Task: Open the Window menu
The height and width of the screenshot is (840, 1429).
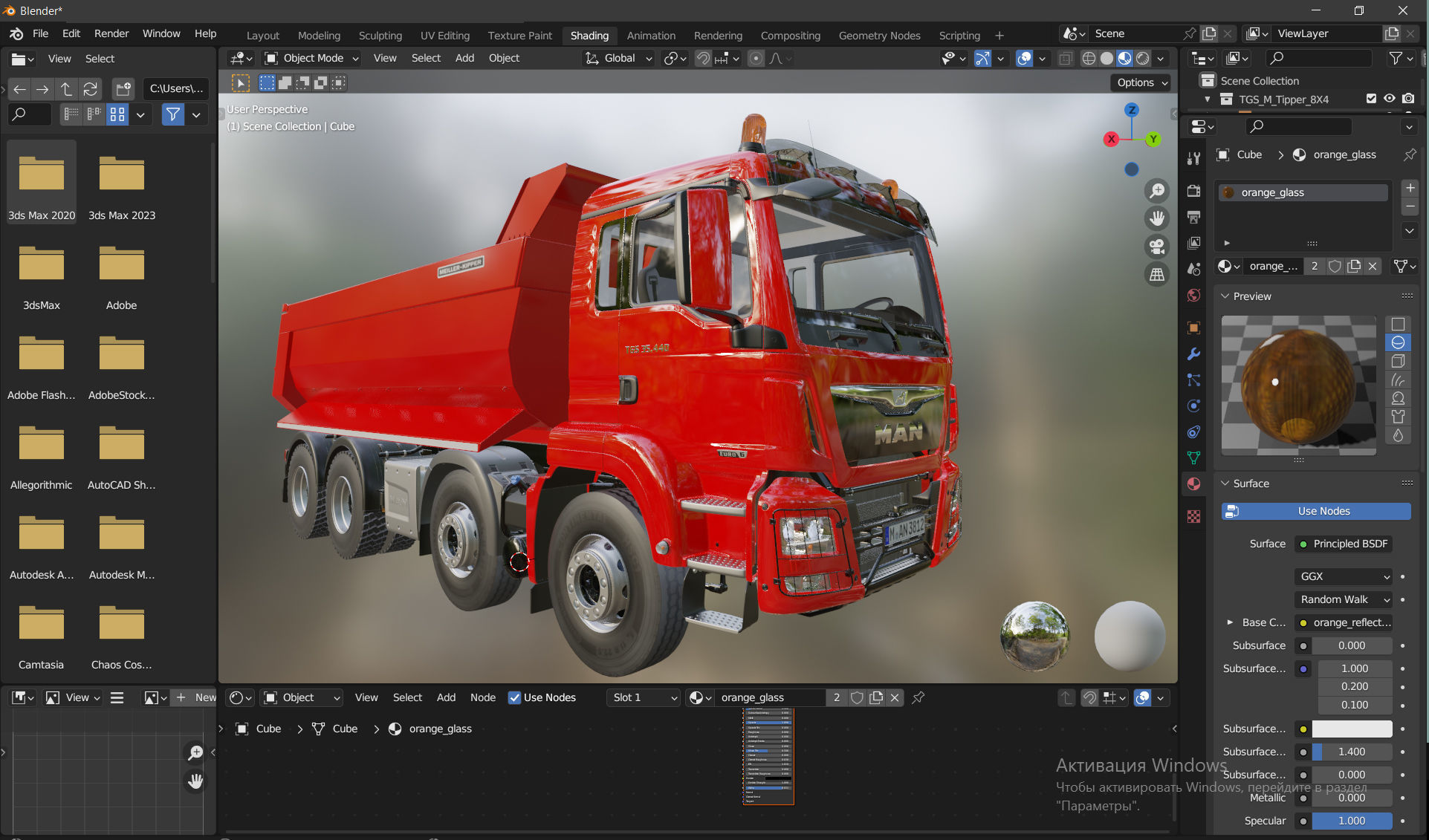Action: 161,33
